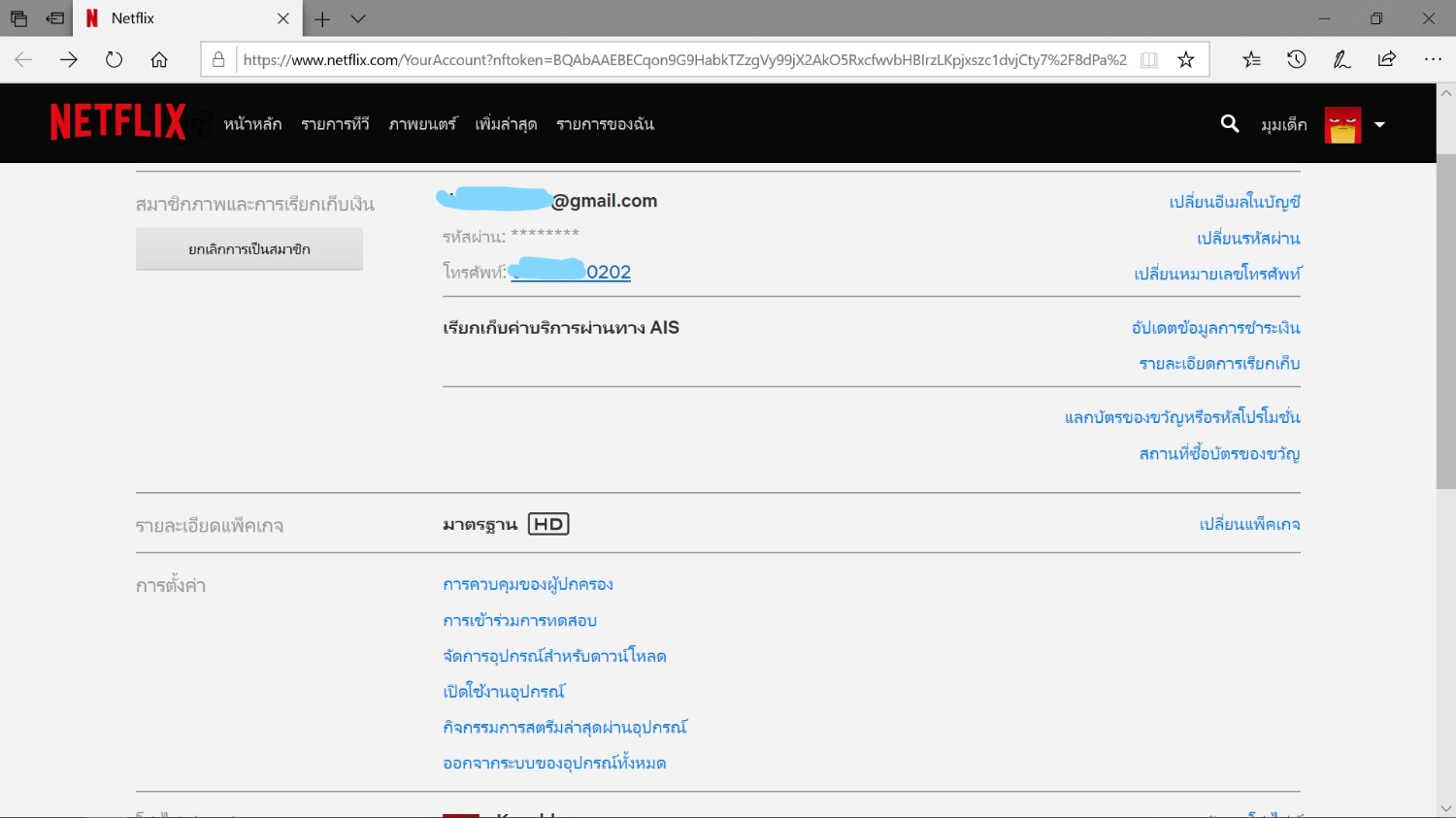Click the address bar URL
The width and height of the screenshot is (1456, 818).
[x=684, y=59]
